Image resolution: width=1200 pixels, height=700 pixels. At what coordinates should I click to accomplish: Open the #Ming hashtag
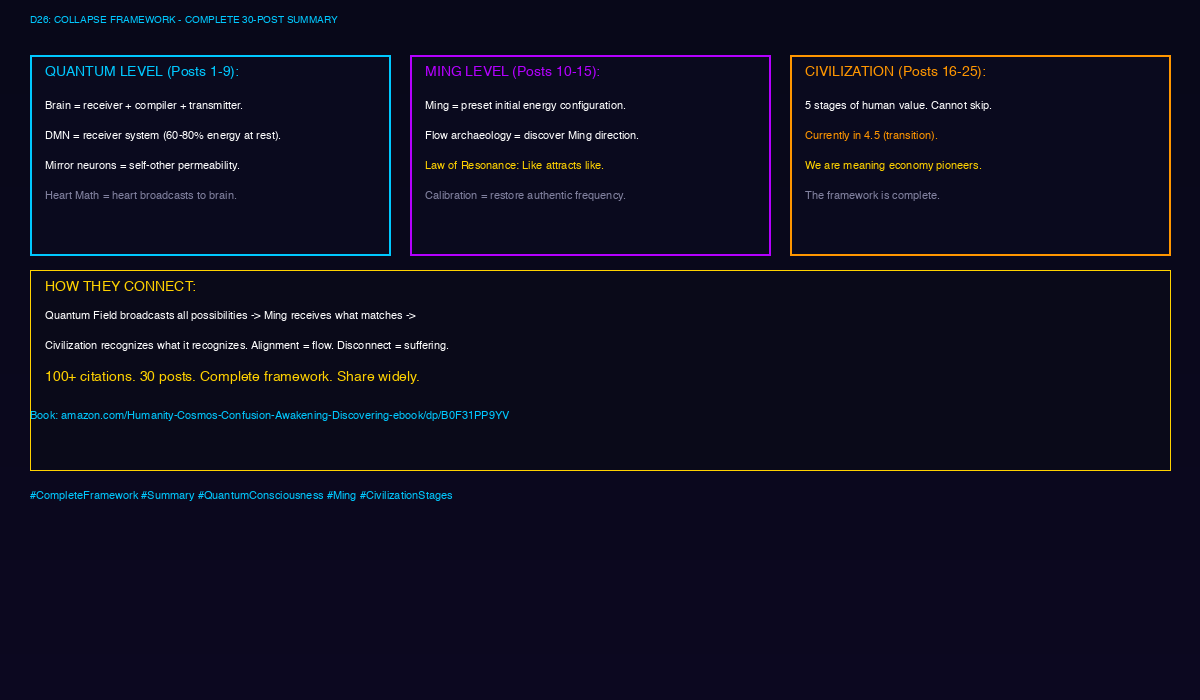pyautogui.click(x=341, y=495)
